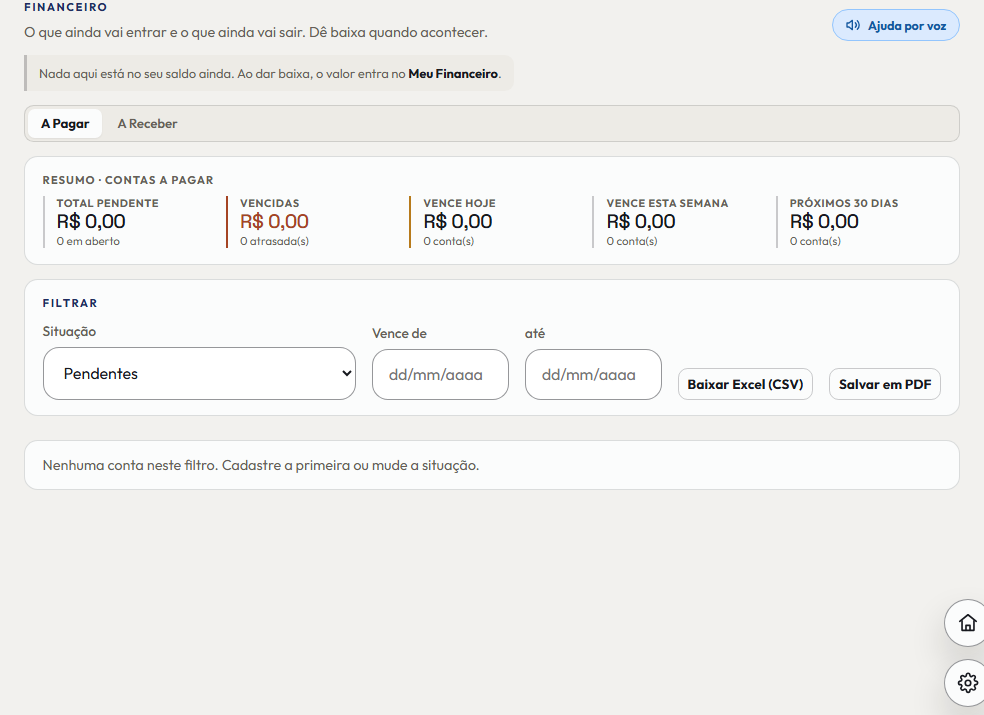
Task: Switch to the A Pagar tab
Action: click(x=65, y=124)
